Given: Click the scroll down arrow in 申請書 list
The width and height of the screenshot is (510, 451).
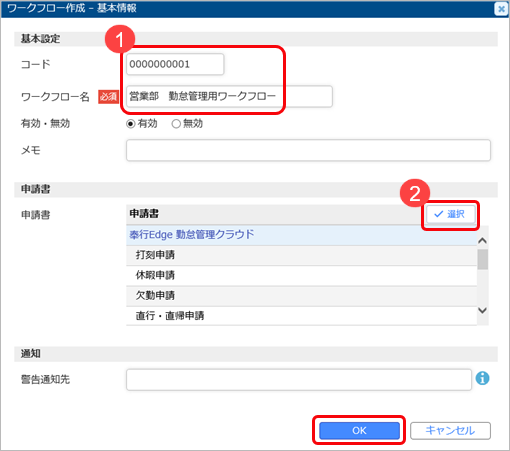Looking at the screenshot, I should click(482, 310).
